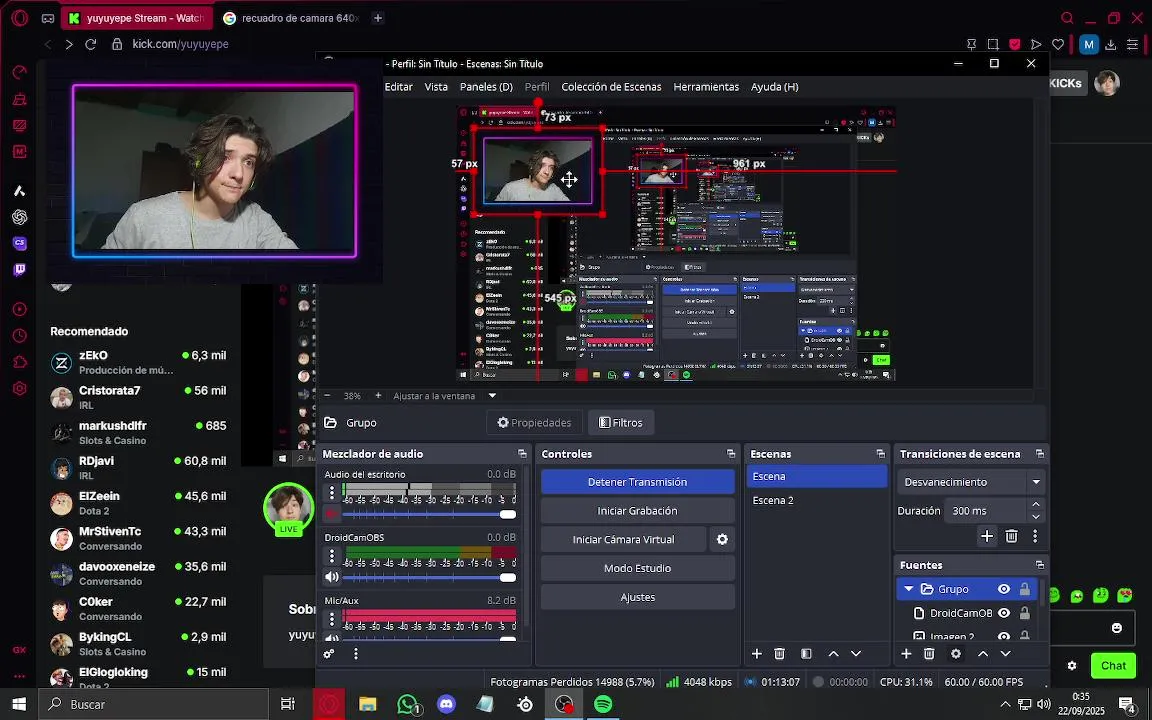This screenshot has height=720, width=1152.
Task: Click Iniciar Grabación button
Action: 638,511
